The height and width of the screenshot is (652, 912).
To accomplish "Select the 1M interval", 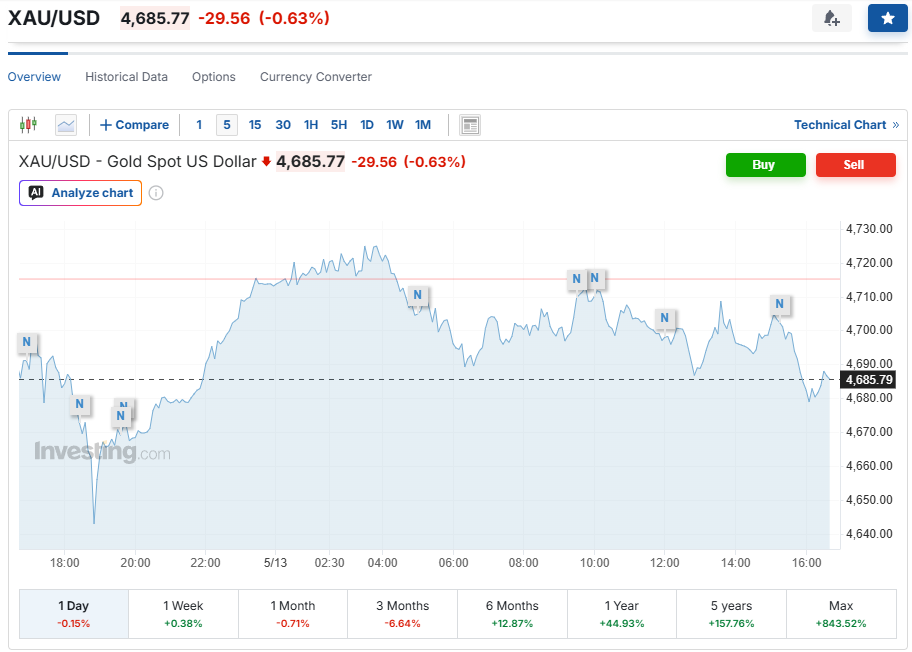I will tap(423, 124).
